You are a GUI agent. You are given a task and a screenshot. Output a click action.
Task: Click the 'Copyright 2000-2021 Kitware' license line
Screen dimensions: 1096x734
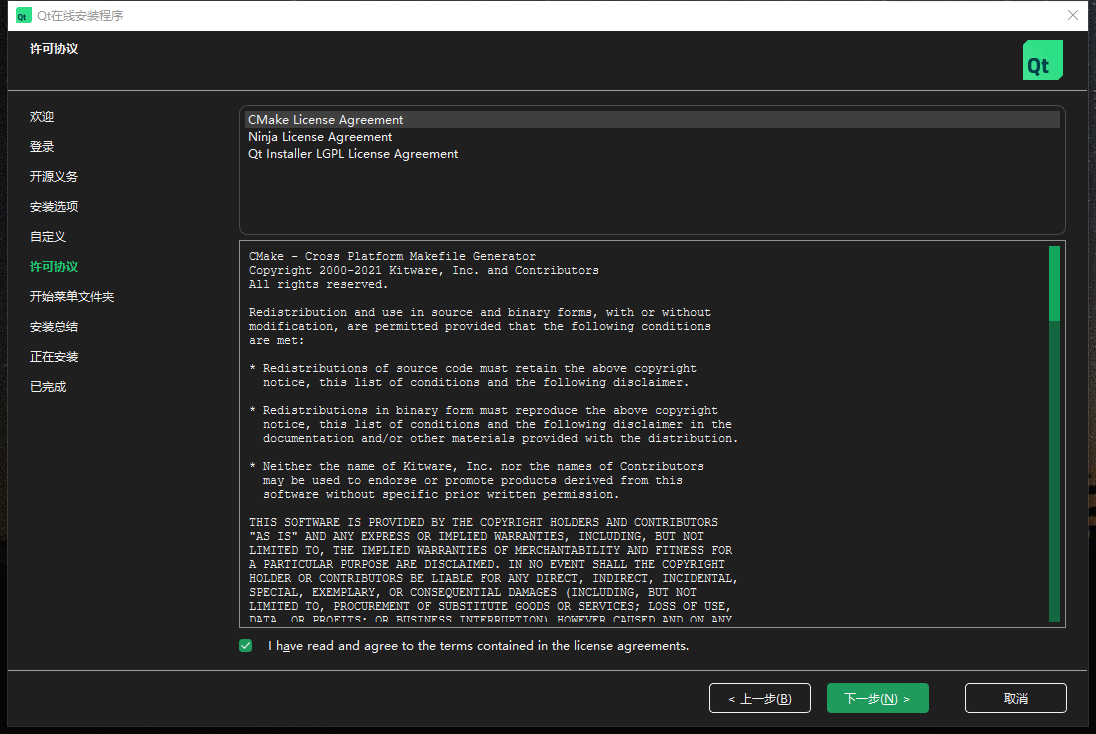[424, 271]
